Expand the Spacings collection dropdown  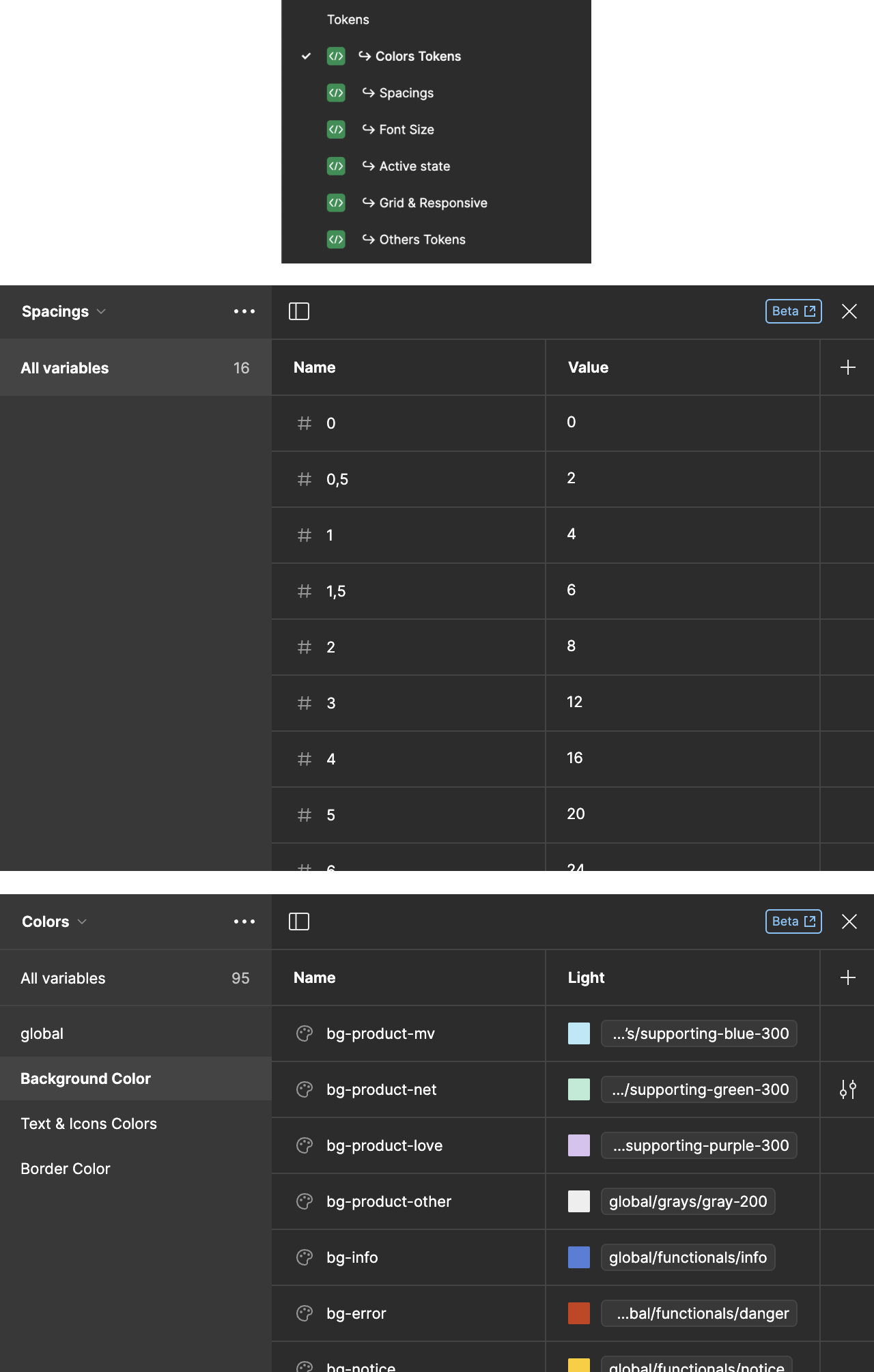64,311
